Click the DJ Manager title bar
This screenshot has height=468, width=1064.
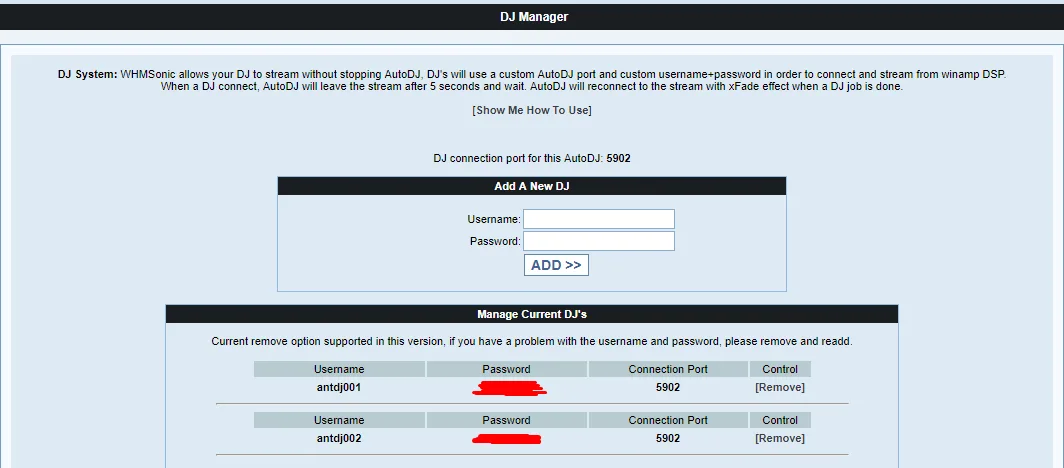click(532, 17)
